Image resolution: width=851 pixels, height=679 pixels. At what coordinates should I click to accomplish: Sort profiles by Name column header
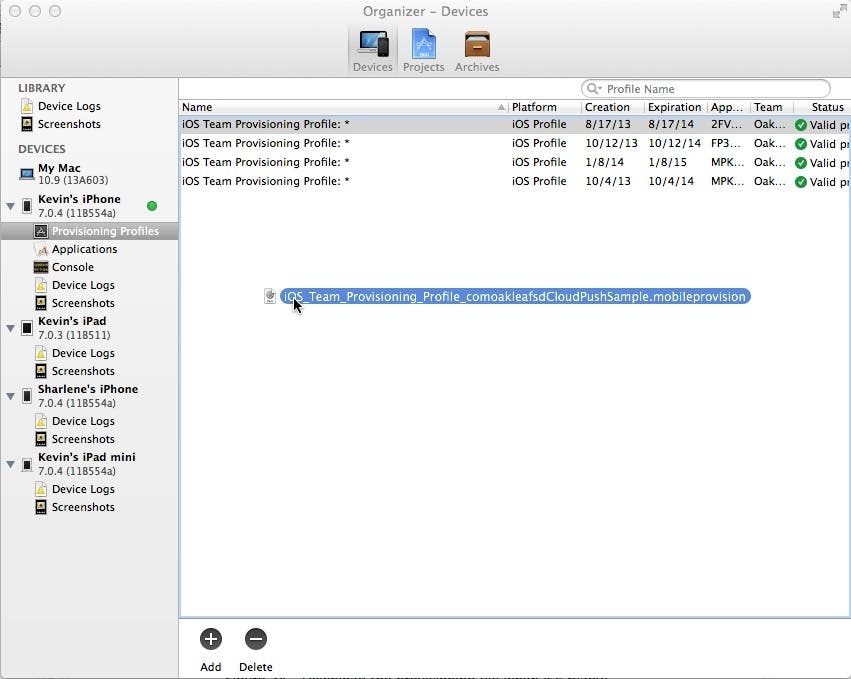(x=340, y=107)
